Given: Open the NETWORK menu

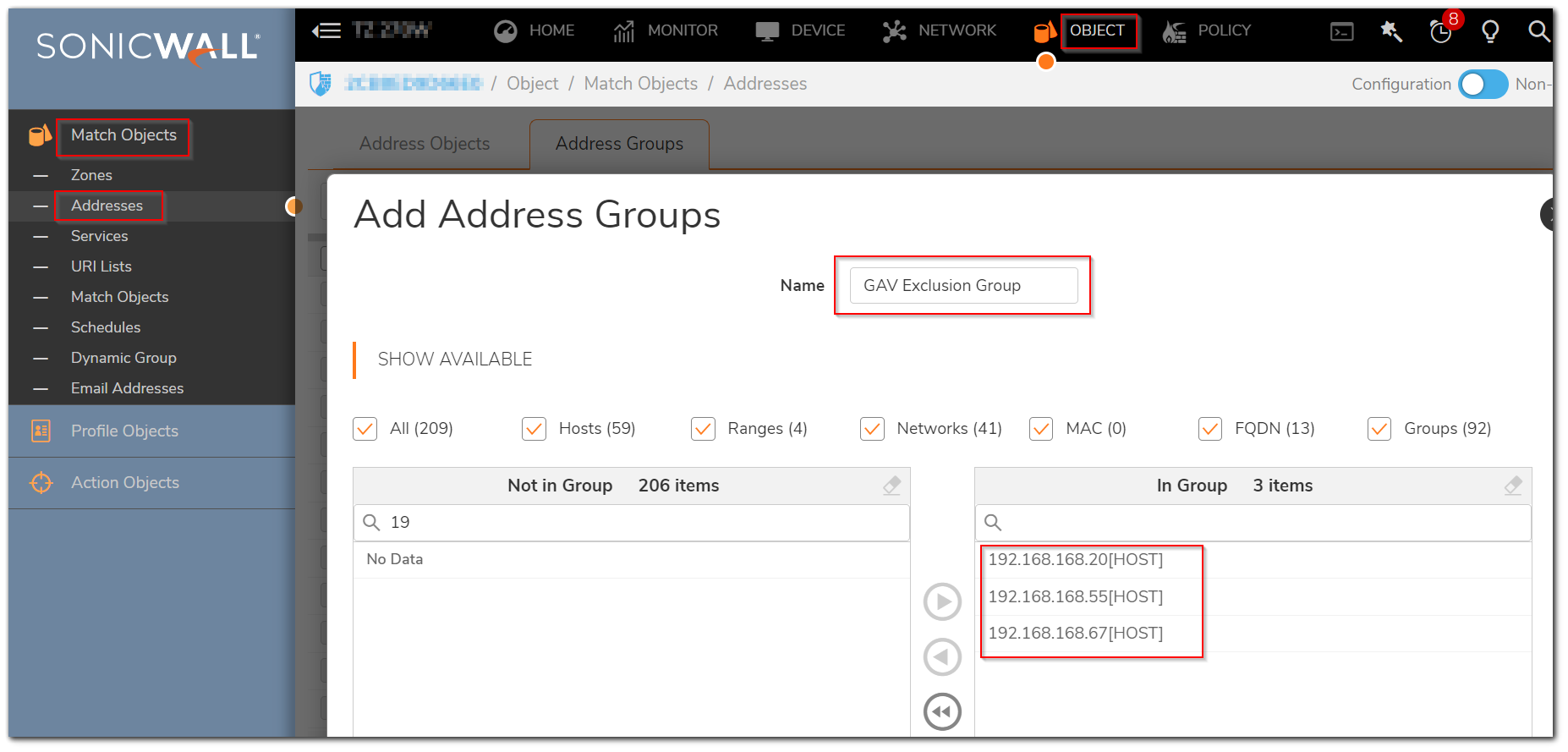Looking at the screenshot, I should pos(957,30).
